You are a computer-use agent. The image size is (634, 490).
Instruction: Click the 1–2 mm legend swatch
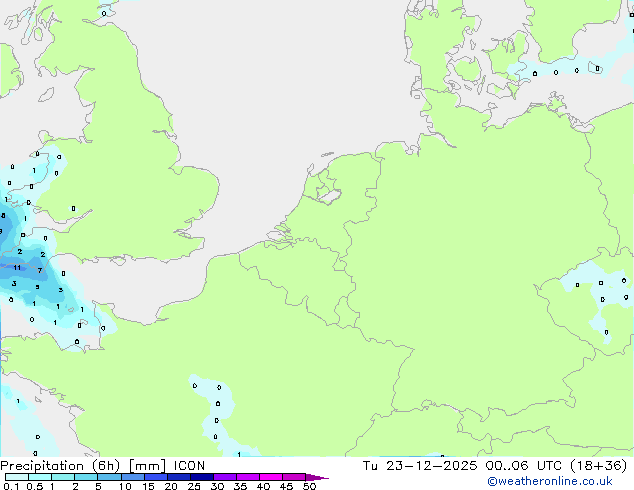pyautogui.click(x=63, y=477)
